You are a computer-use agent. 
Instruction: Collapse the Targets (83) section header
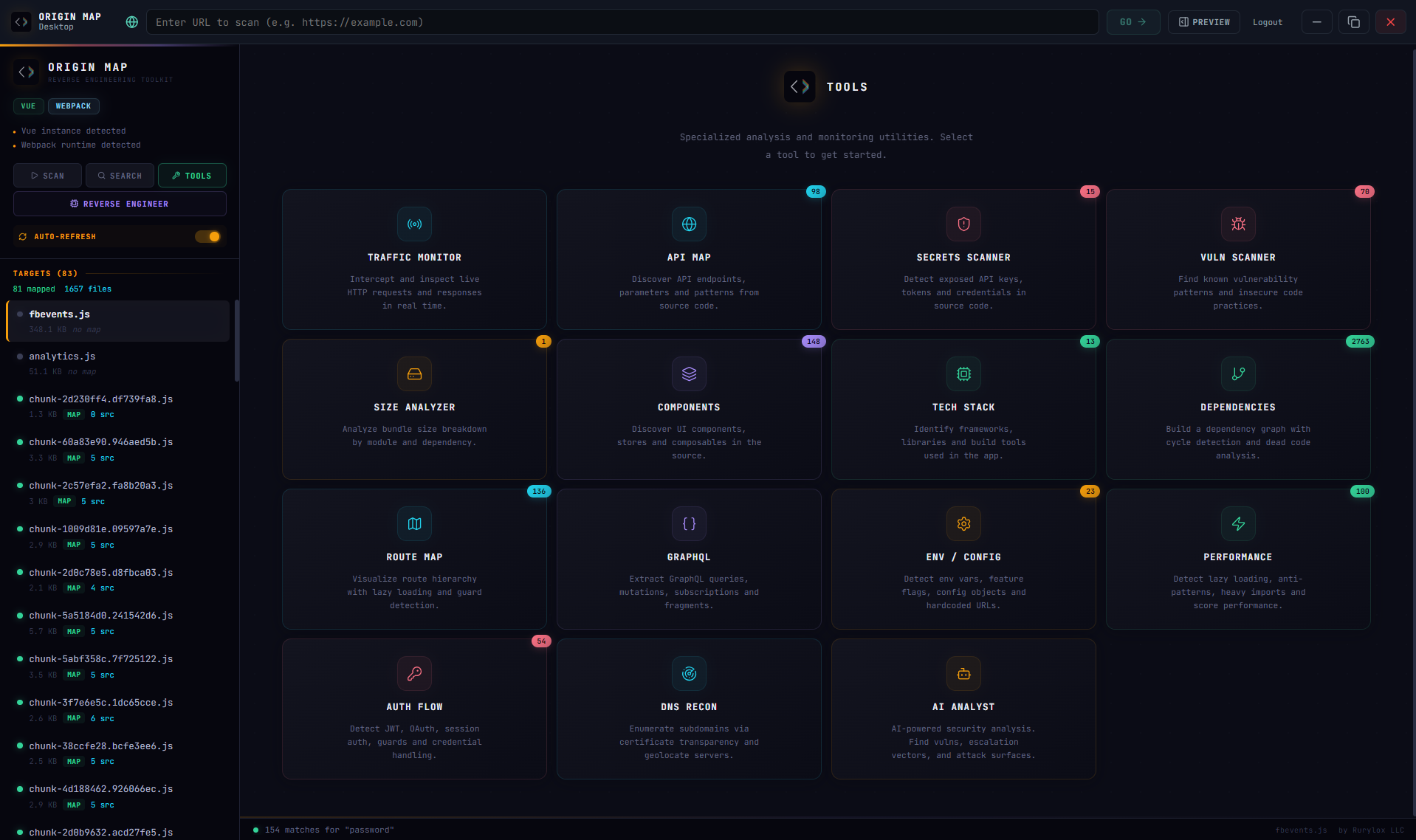44,273
